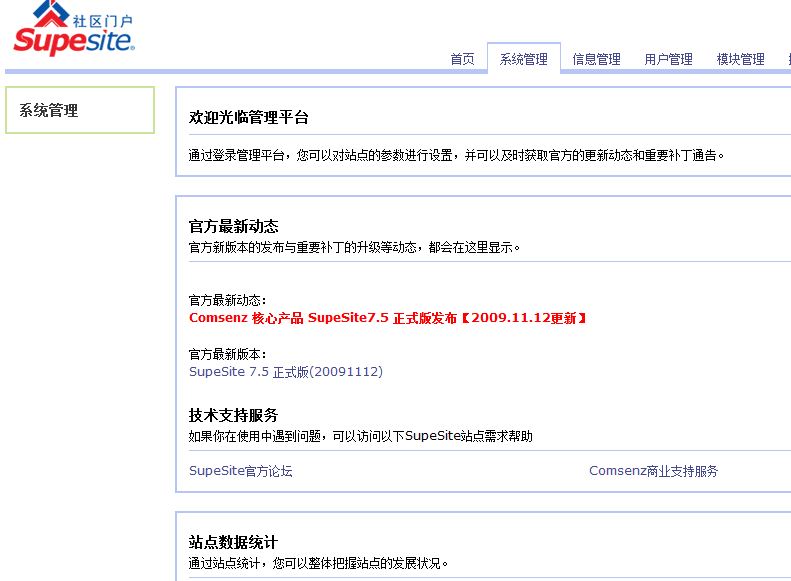
Task: Open the SupeSite 7.5 正式版(20091112) version link
Action: (x=286, y=372)
